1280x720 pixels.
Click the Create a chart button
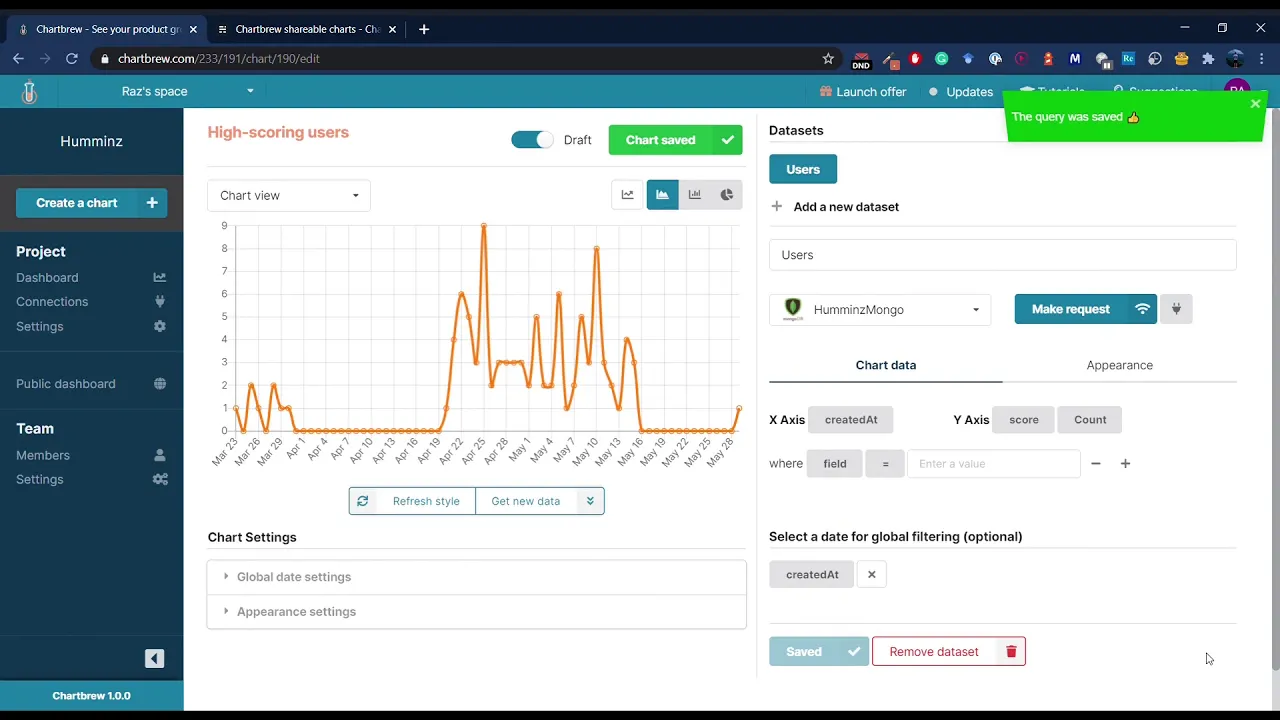pos(91,203)
